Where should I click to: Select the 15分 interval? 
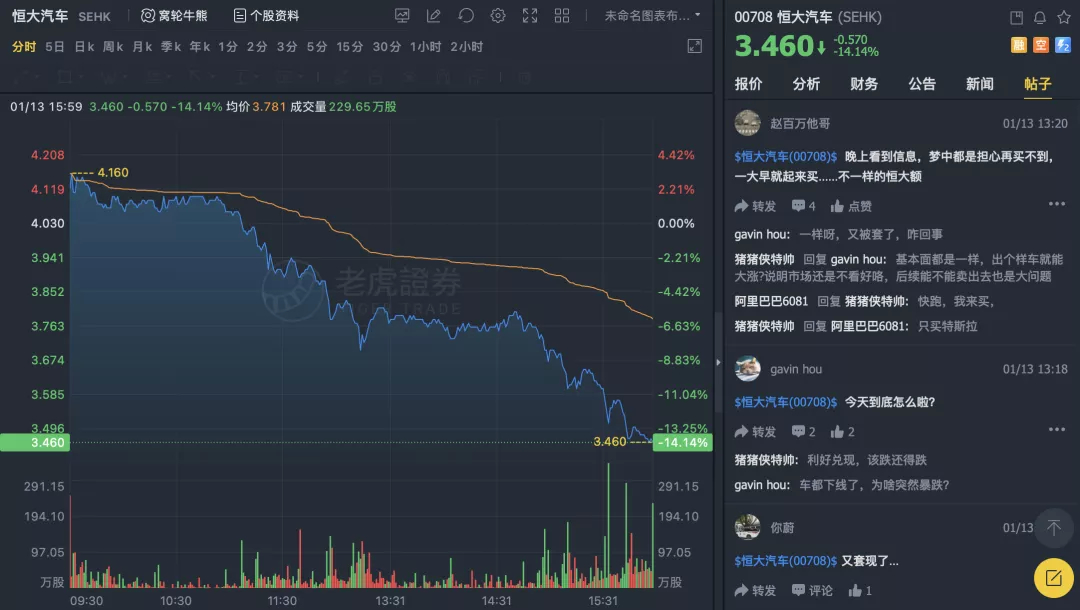point(349,47)
